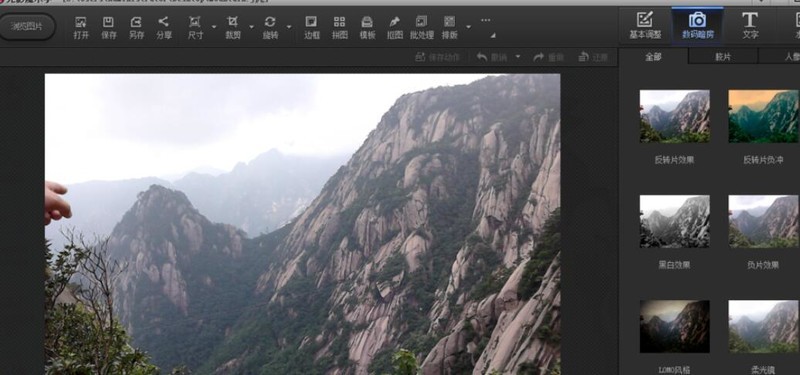
Task: Switch to the 文字 text tab
Action: pos(750,26)
